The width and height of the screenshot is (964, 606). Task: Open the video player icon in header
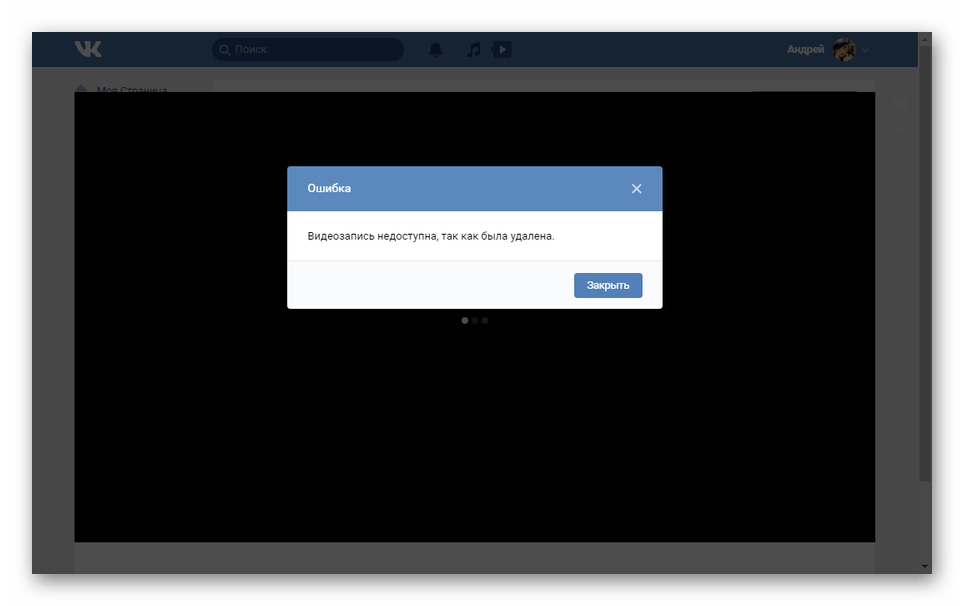pos(502,49)
